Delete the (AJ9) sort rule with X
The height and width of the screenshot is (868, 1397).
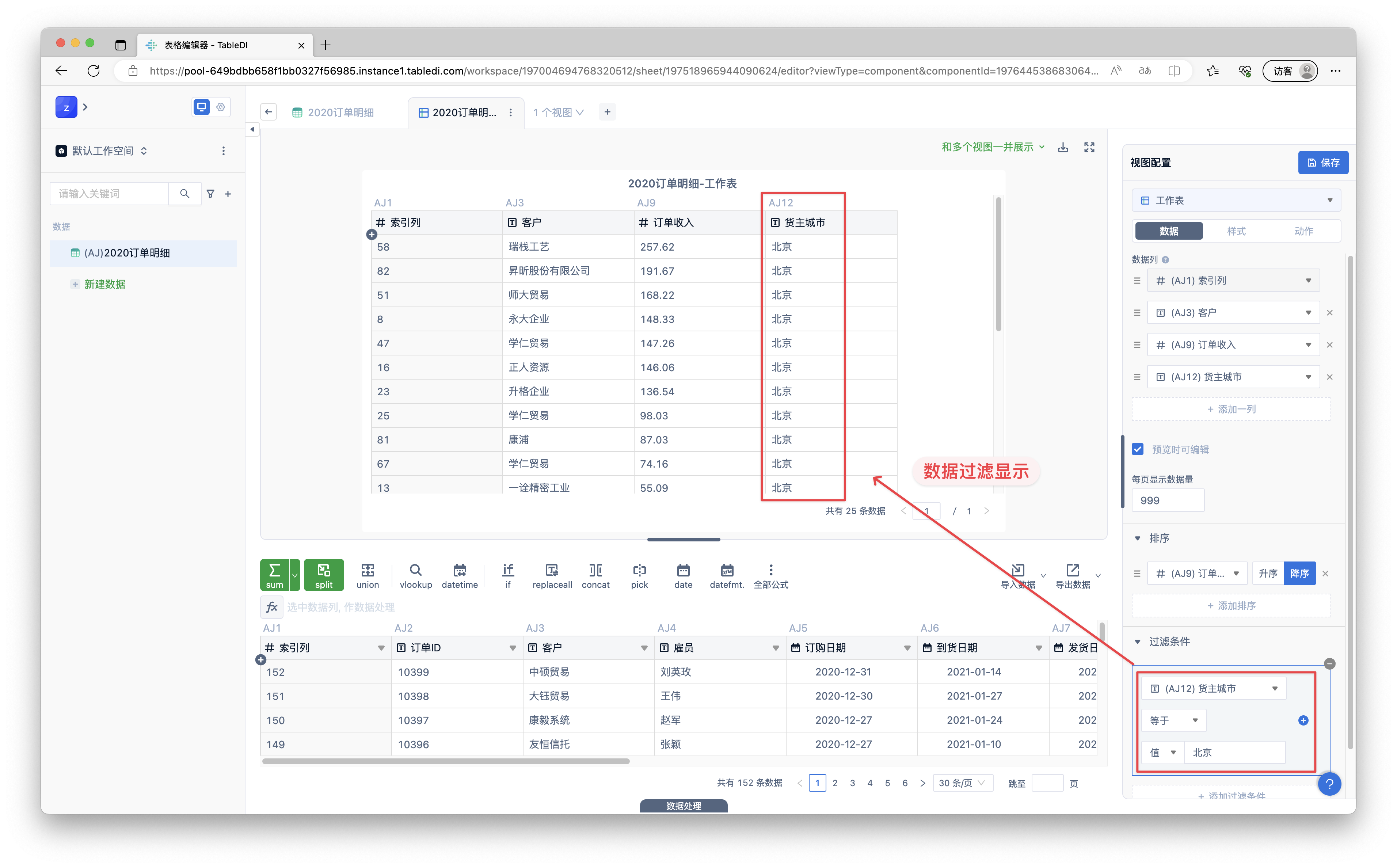click(1325, 574)
